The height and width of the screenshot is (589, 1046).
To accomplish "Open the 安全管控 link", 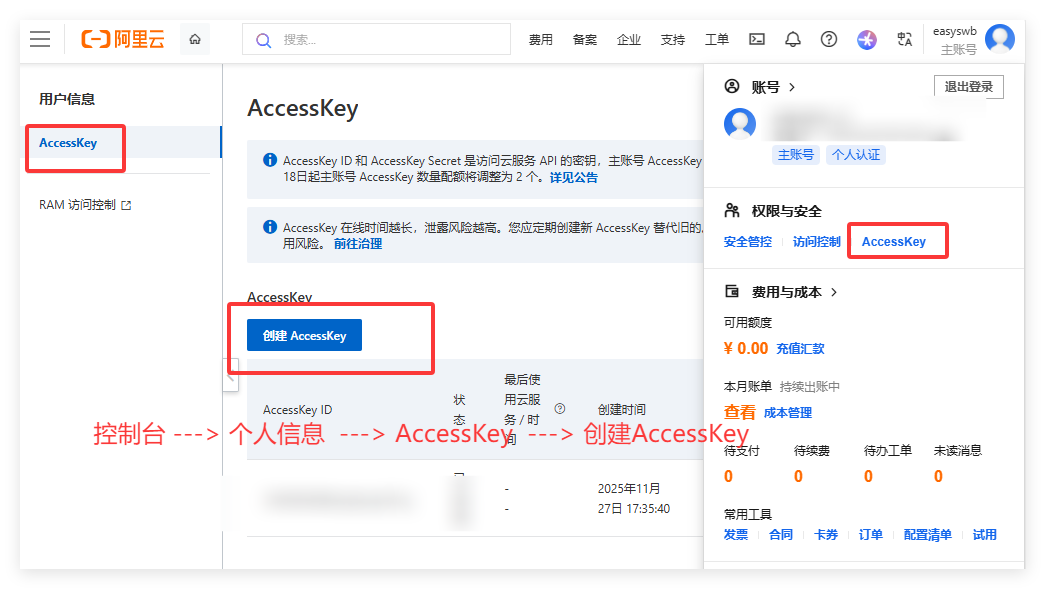I will [748, 241].
